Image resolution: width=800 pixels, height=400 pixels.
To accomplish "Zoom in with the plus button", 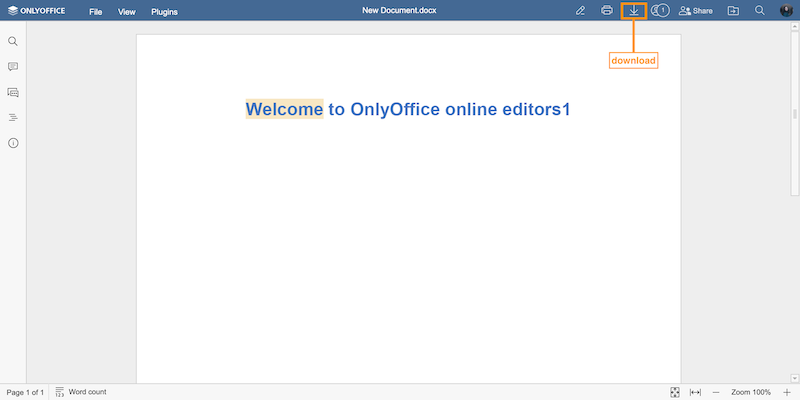I will pos(787,392).
